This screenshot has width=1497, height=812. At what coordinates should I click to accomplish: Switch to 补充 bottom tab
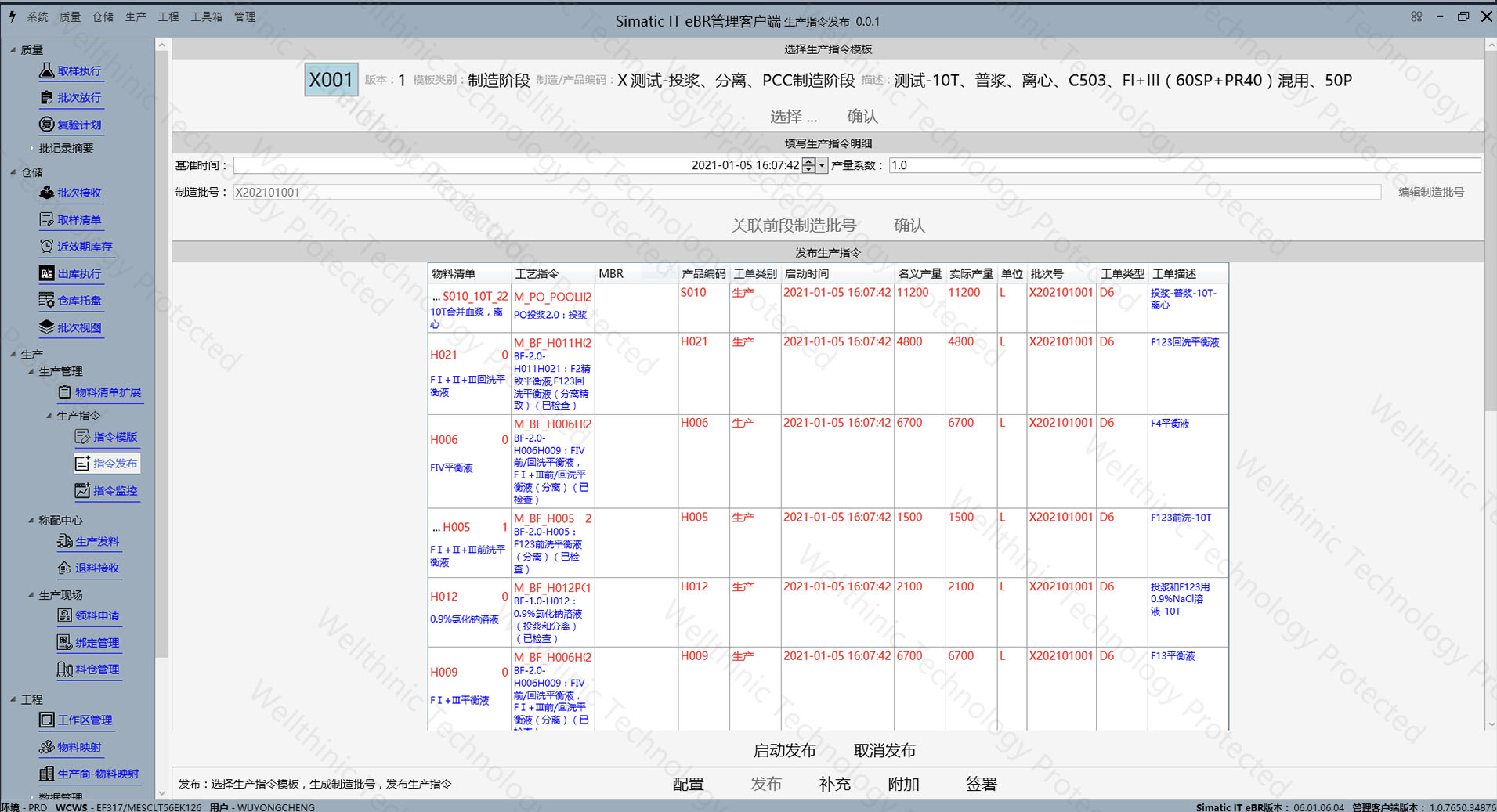click(835, 784)
